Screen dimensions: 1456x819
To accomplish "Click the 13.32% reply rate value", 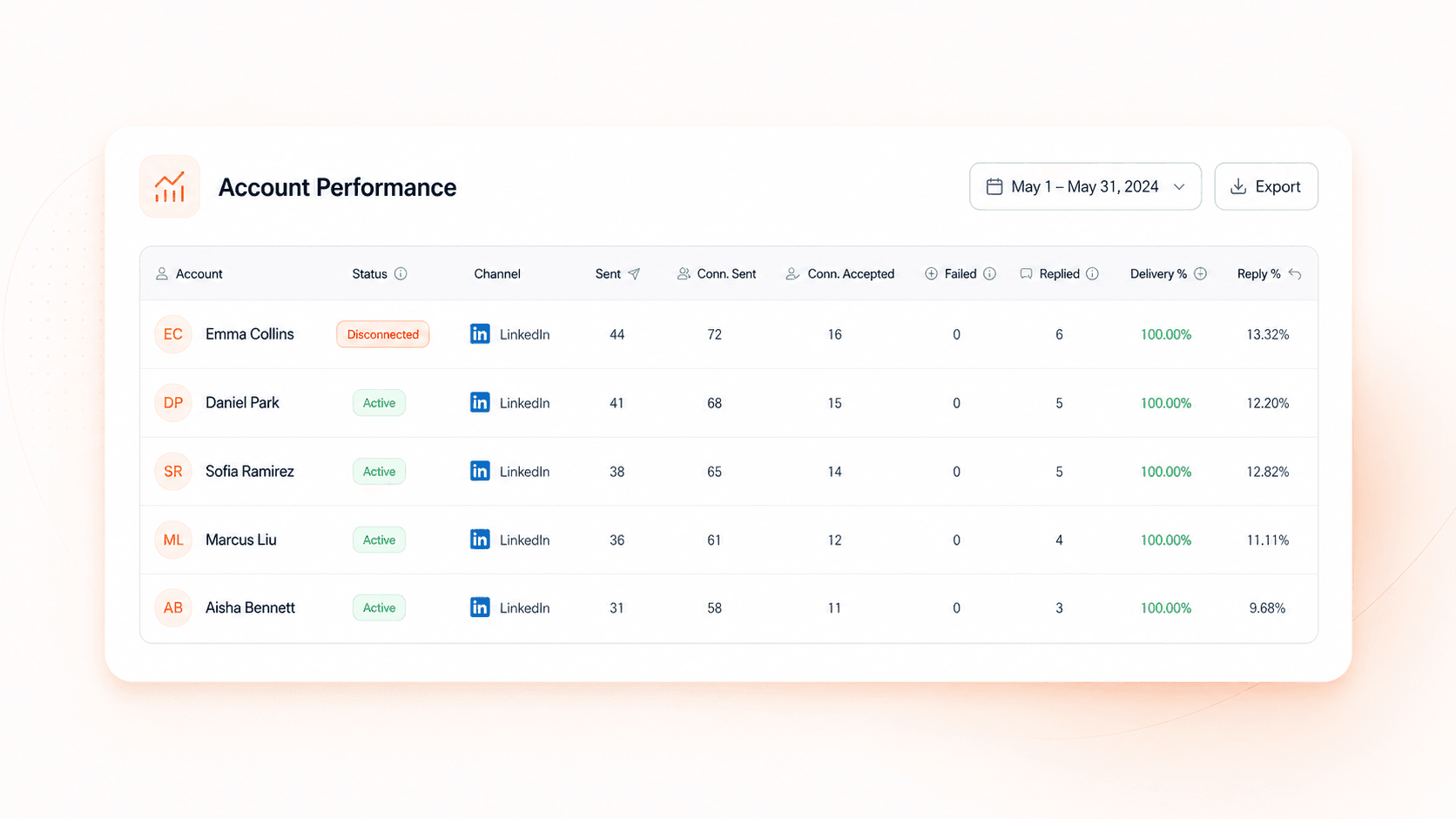I will [x=1268, y=334].
